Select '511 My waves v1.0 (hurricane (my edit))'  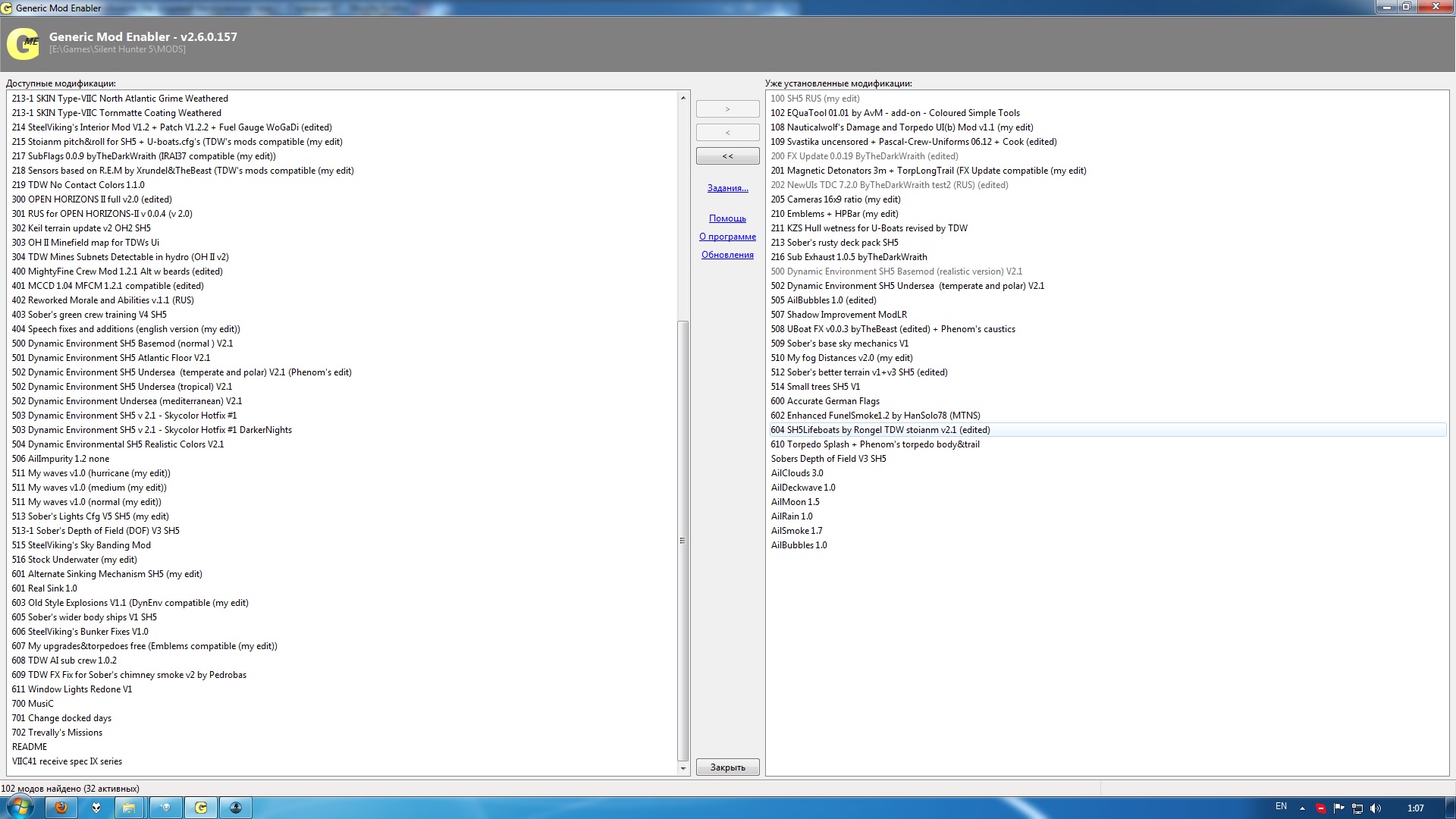[91, 473]
